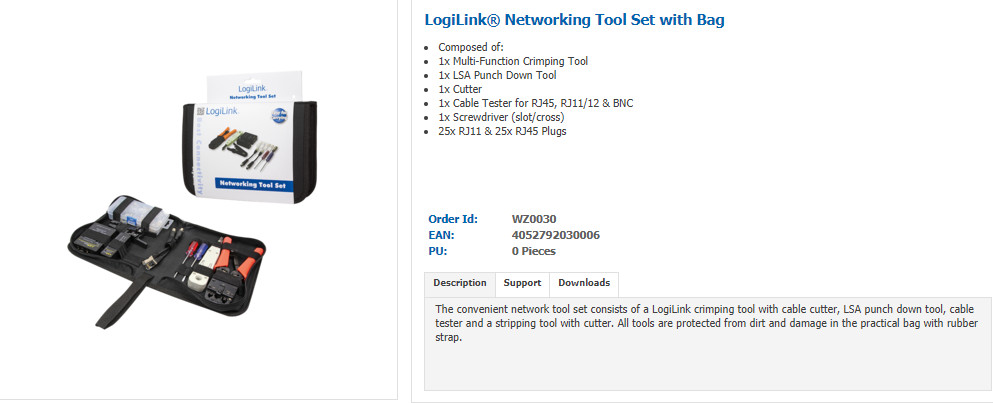Click the "Order Id:" label

(x=453, y=219)
